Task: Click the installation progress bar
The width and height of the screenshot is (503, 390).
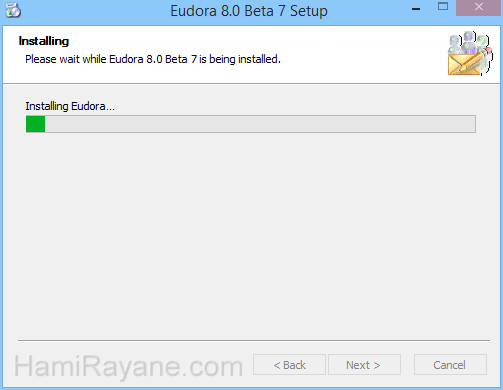Action: (251, 124)
